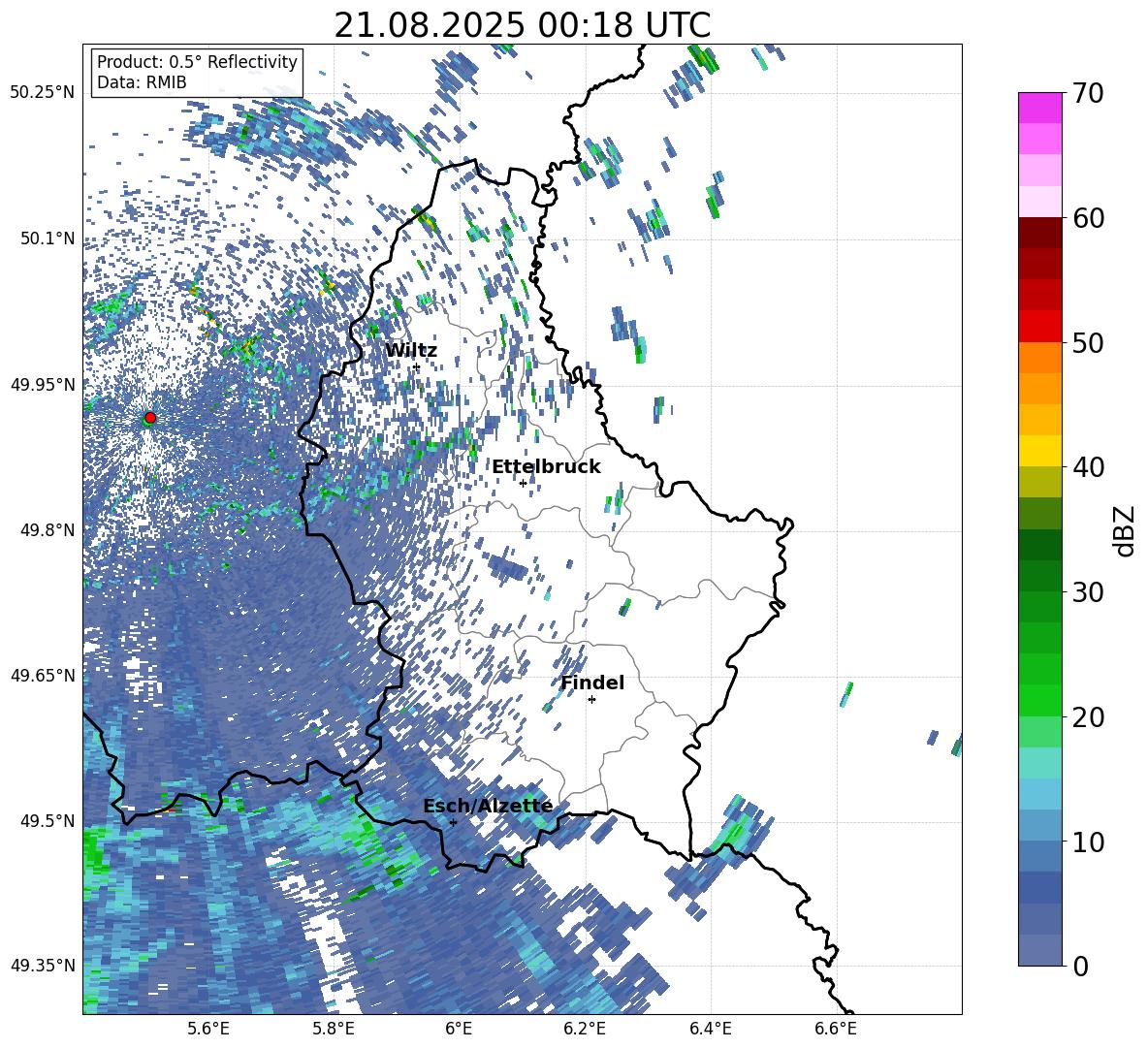Click the 60 colorbar tick label
Image resolution: width=1148 pixels, height=1048 pixels.
[x=1088, y=218]
